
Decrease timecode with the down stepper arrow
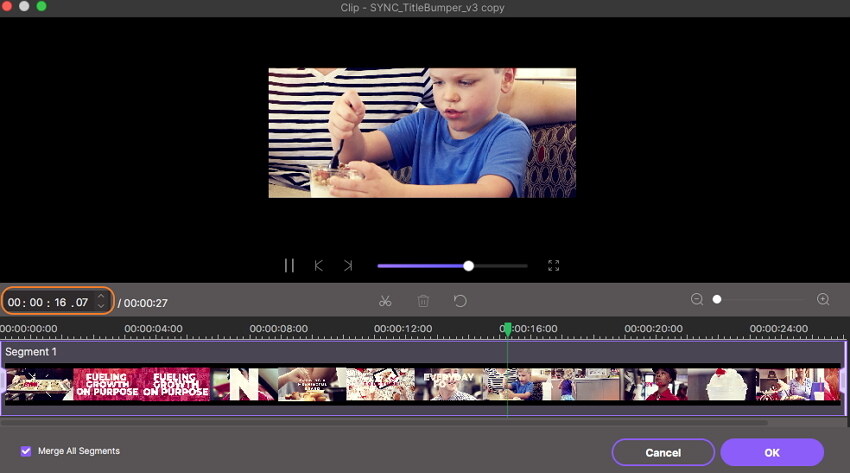coord(100,306)
